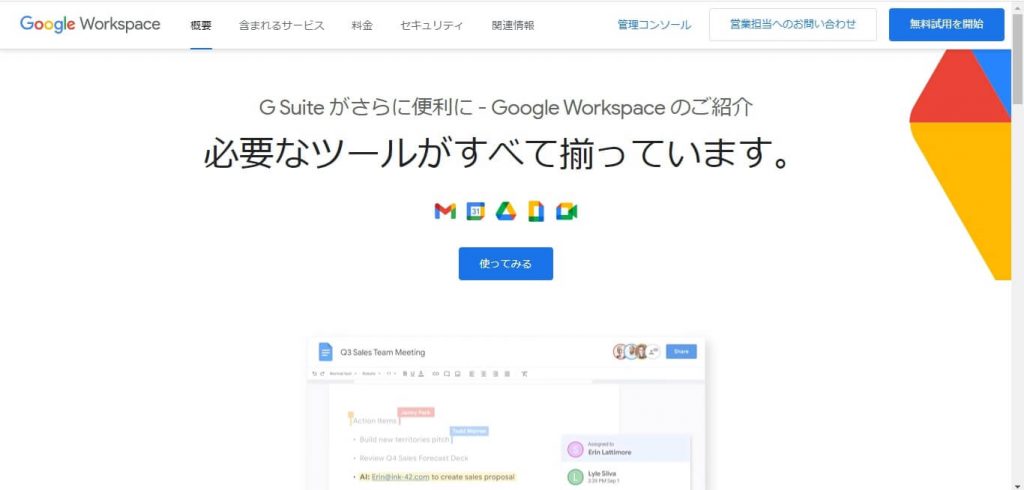The image size is (1024, 490).
Task: Click the blue Docs file icon beside Q3 Sales Team Meeting
Action: 325,351
